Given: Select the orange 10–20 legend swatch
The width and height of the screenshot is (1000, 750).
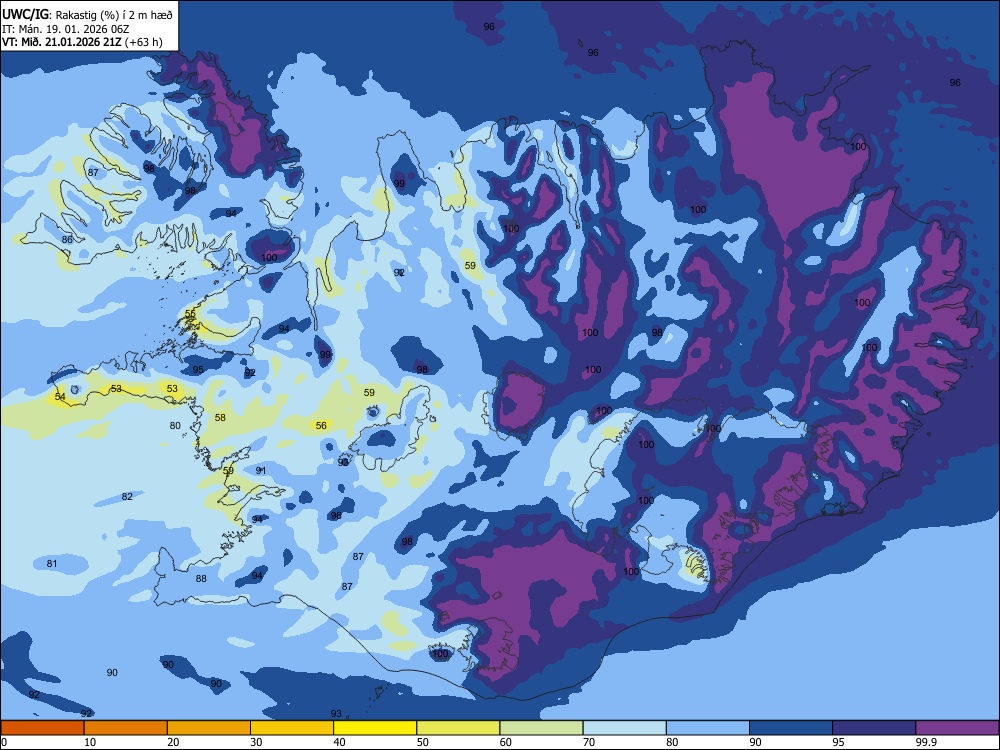Looking at the screenshot, I should click(126, 728).
